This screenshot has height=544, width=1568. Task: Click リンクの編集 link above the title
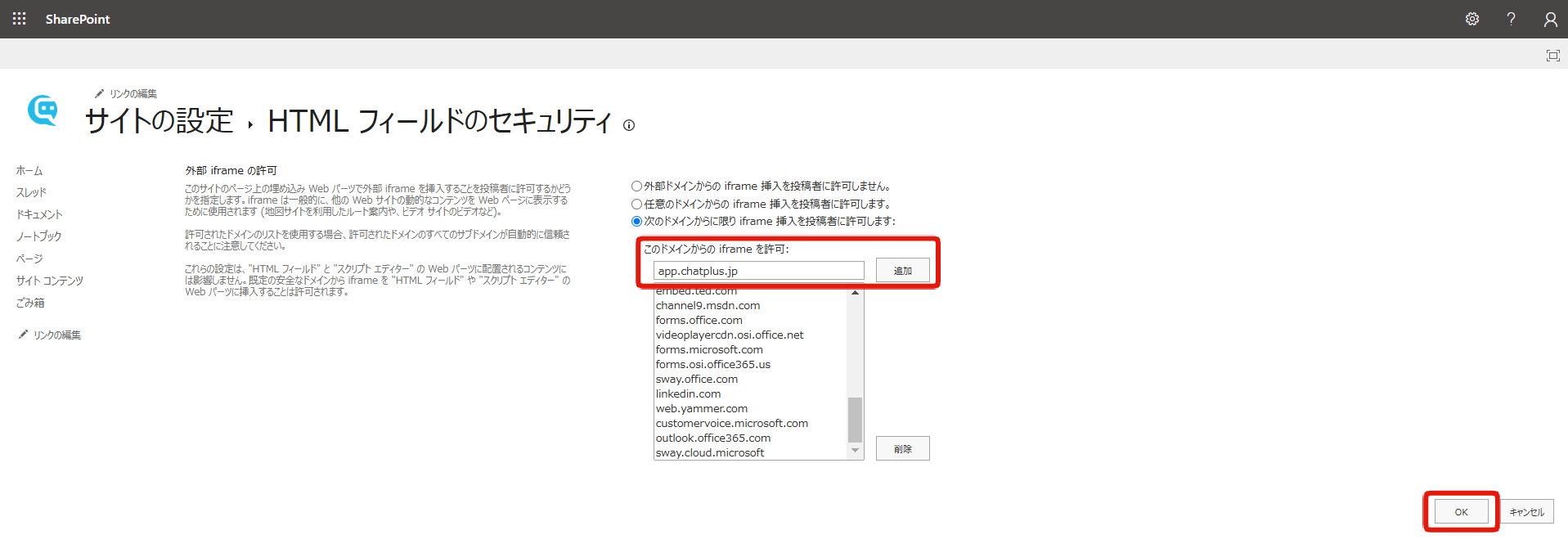point(133,94)
